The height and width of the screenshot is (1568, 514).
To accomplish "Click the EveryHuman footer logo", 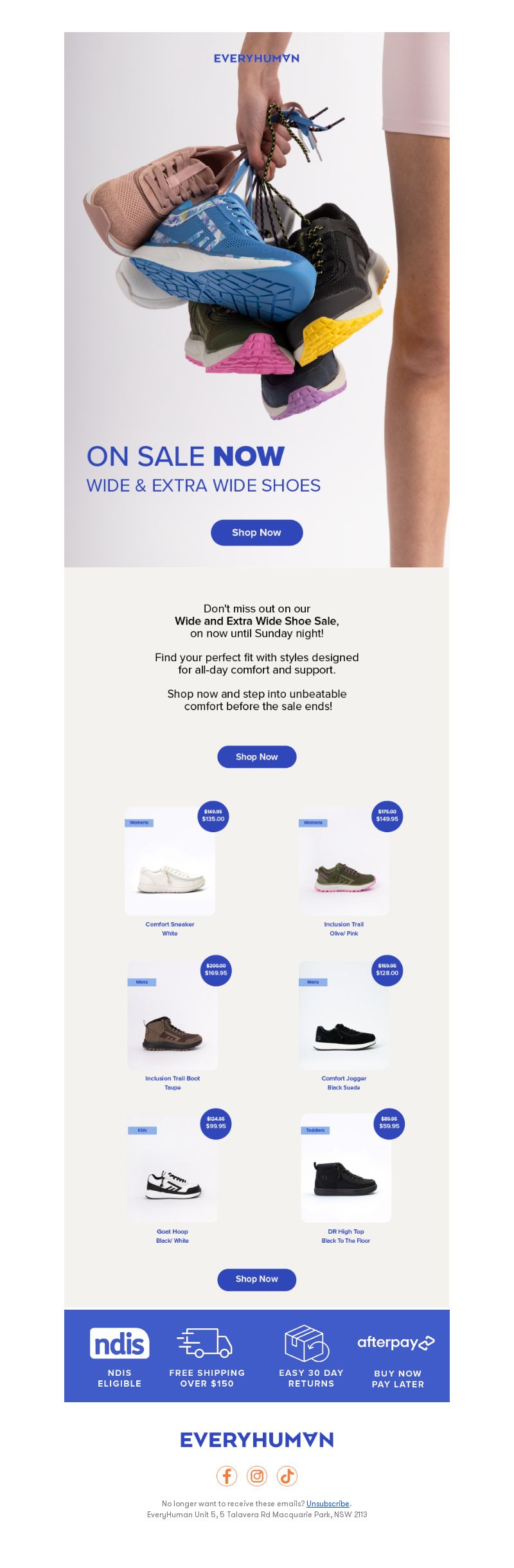I will click(257, 1439).
